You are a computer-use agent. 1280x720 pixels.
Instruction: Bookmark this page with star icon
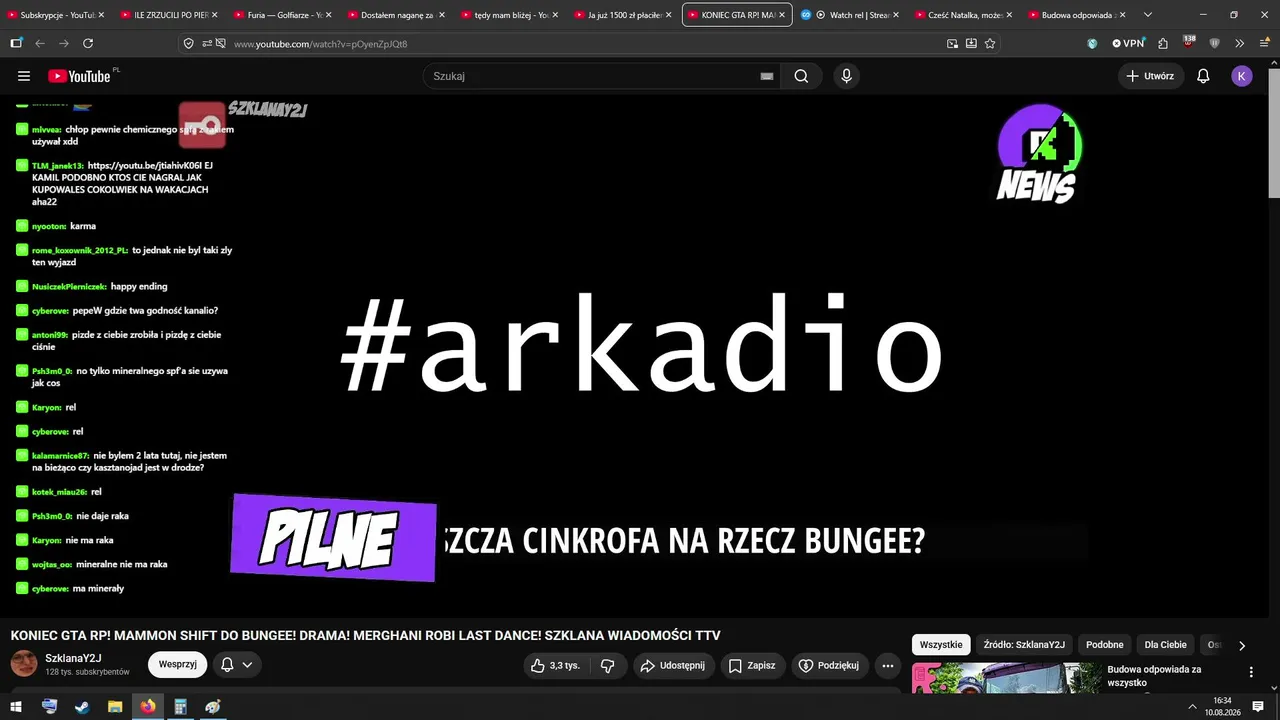tap(990, 44)
